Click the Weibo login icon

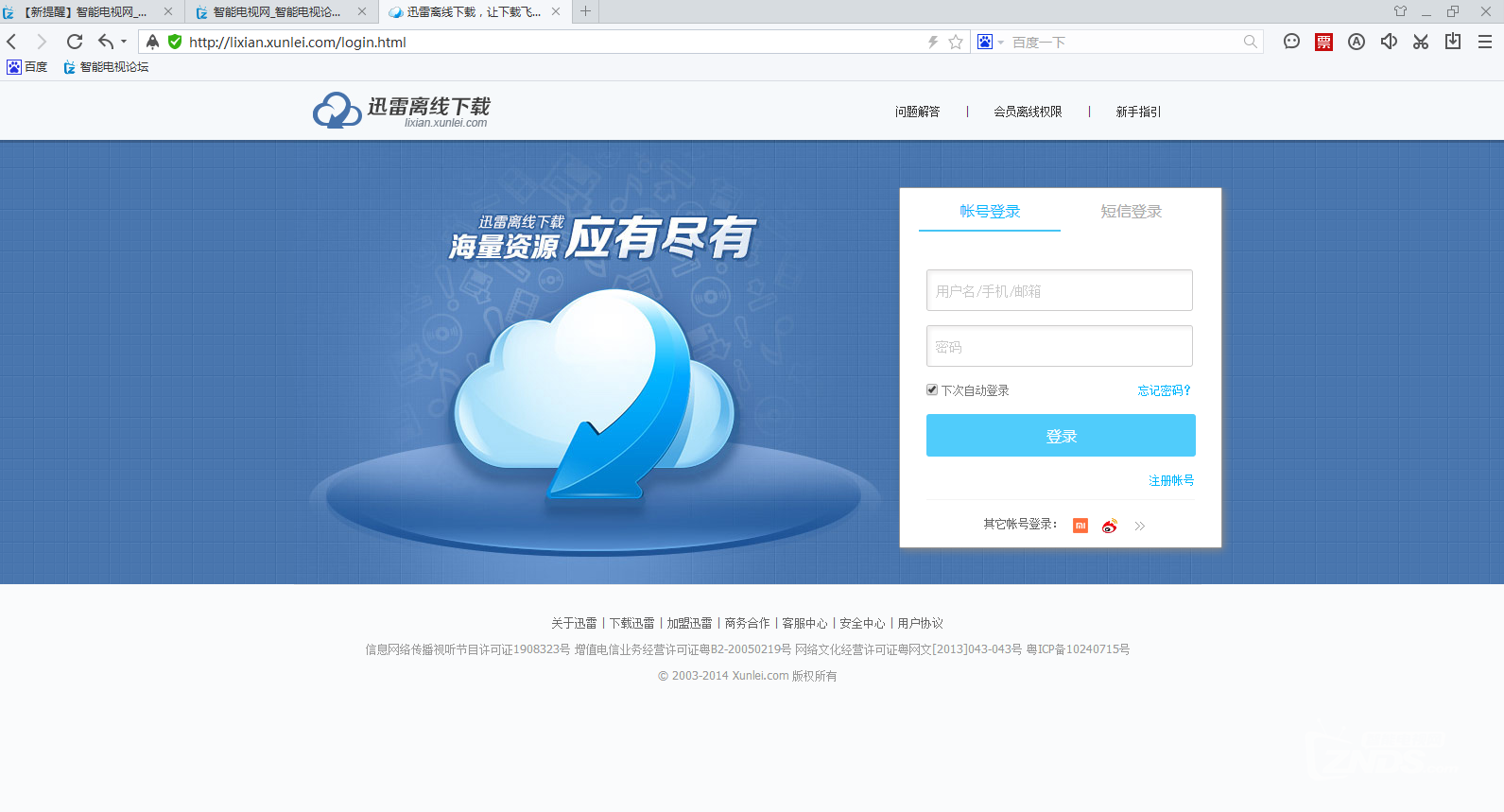tap(1110, 526)
